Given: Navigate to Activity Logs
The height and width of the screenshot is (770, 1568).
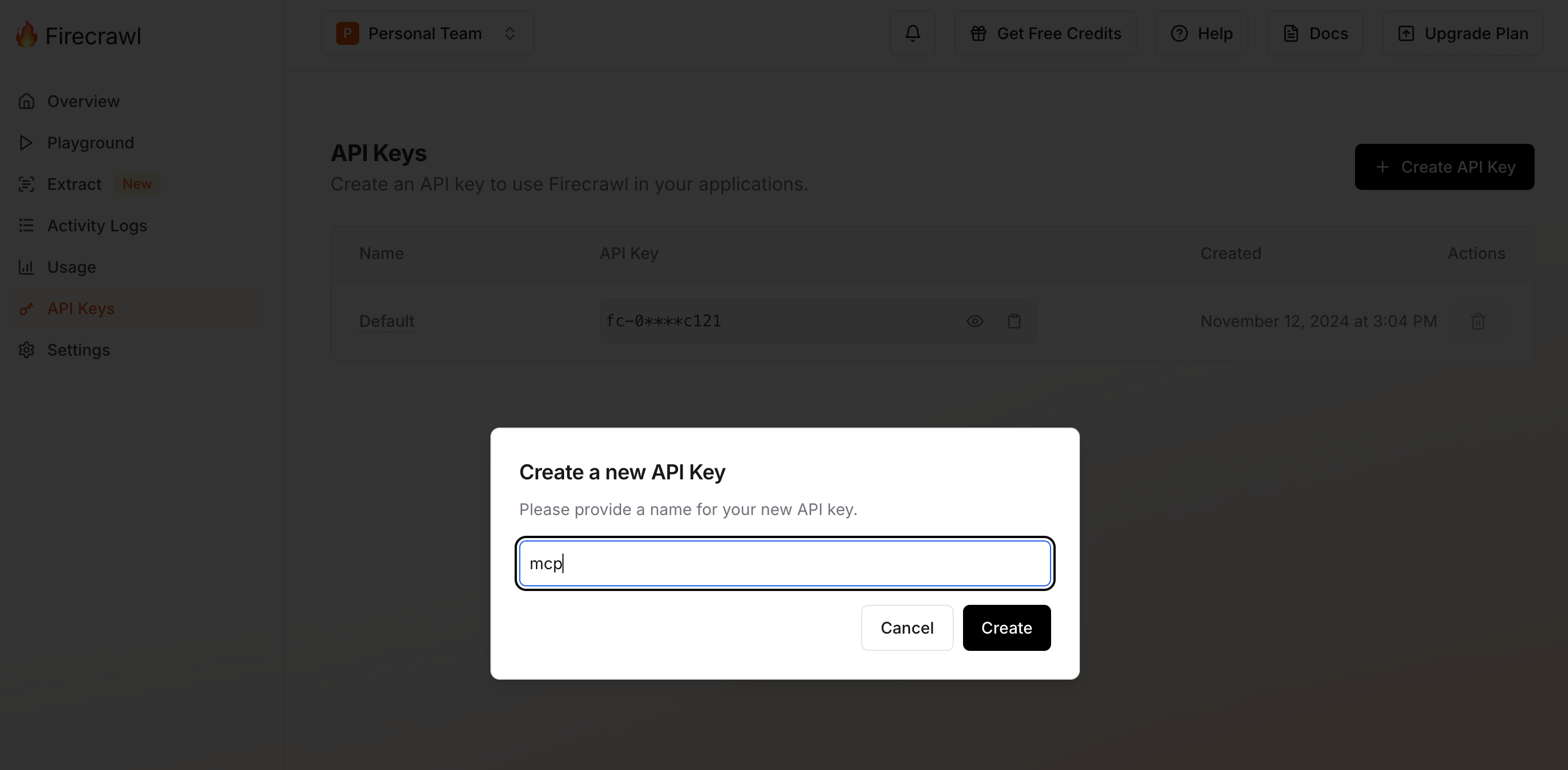Looking at the screenshot, I should (x=97, y=225).
